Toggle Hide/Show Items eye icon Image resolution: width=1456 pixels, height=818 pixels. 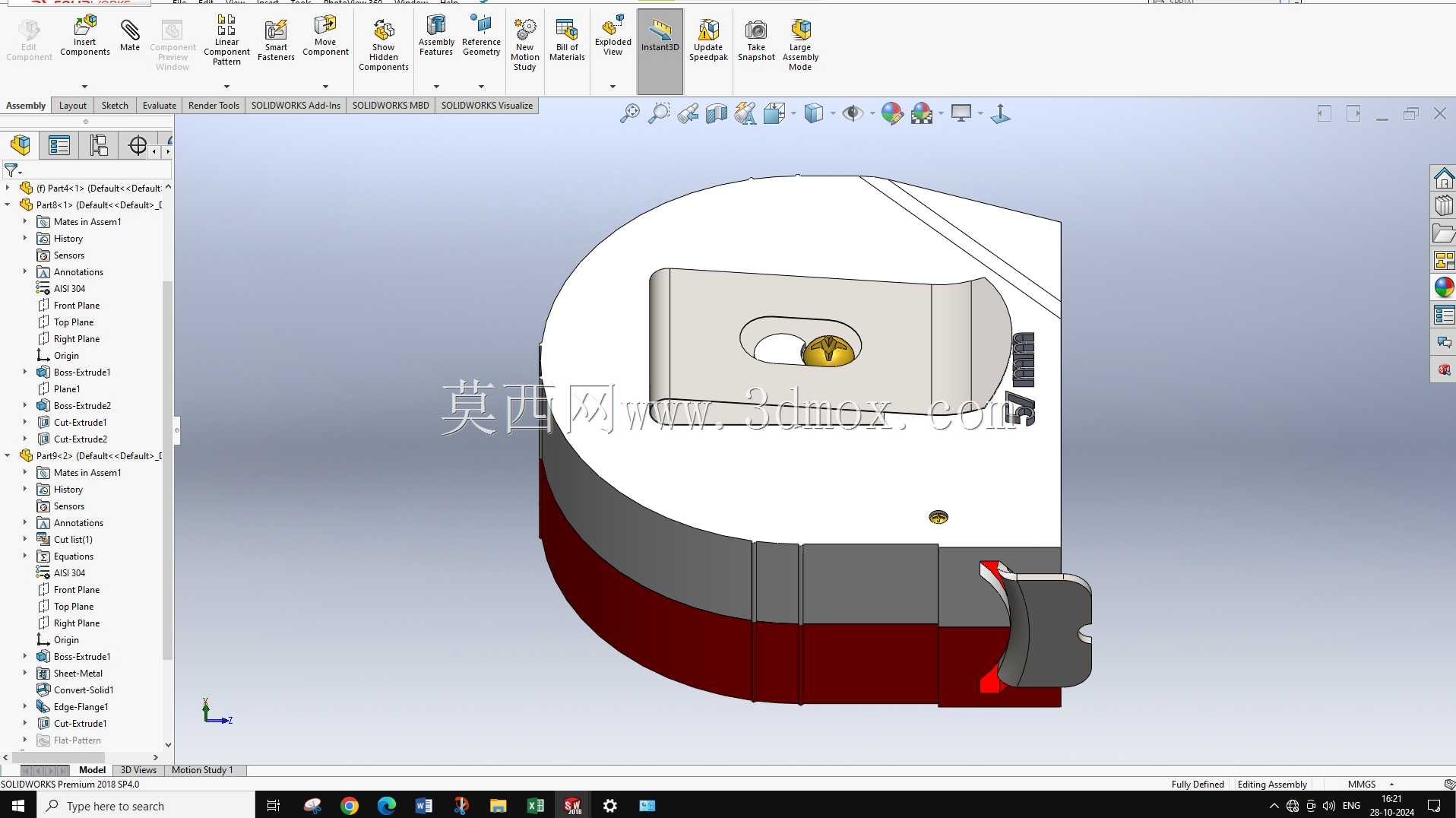pos(853,113)
